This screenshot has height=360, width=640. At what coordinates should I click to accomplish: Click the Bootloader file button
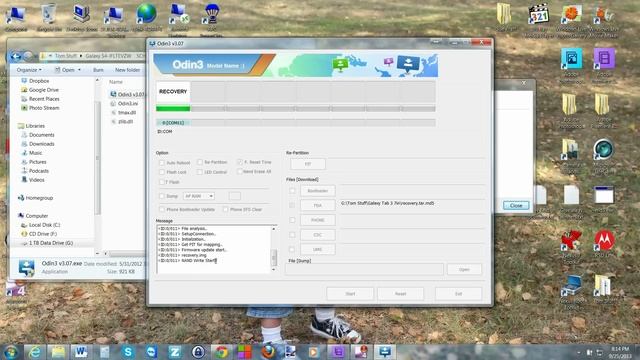click(318, 191)
